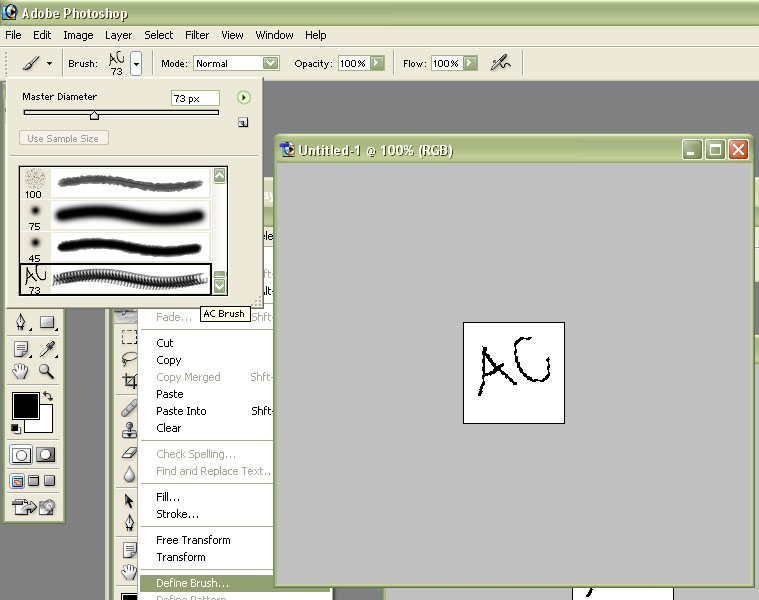Select the Eyedropper tool
The height and width of the screenshot is (600, 759).
coord(47,348)
